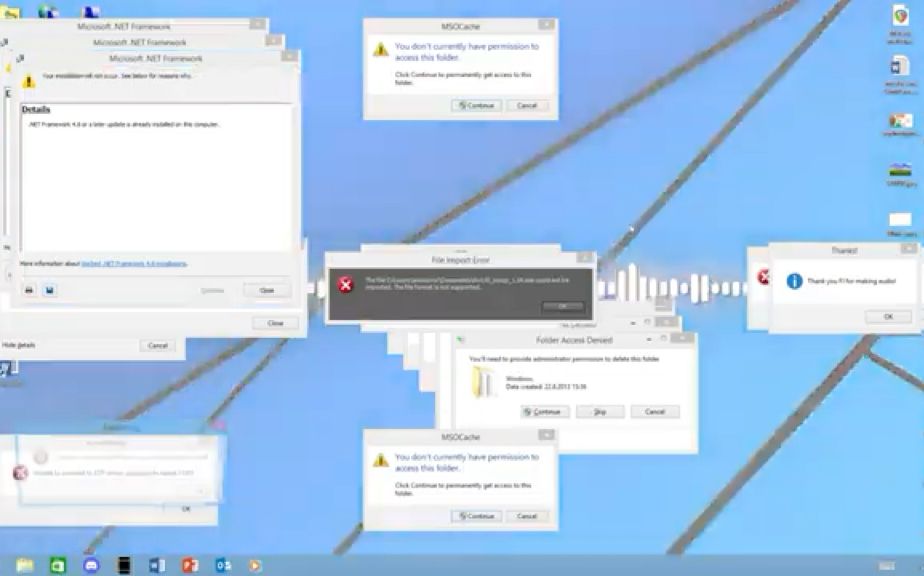Click OK in the Thanks! dialog
Viewport: 924px width, 576px height.
(888, 317)
